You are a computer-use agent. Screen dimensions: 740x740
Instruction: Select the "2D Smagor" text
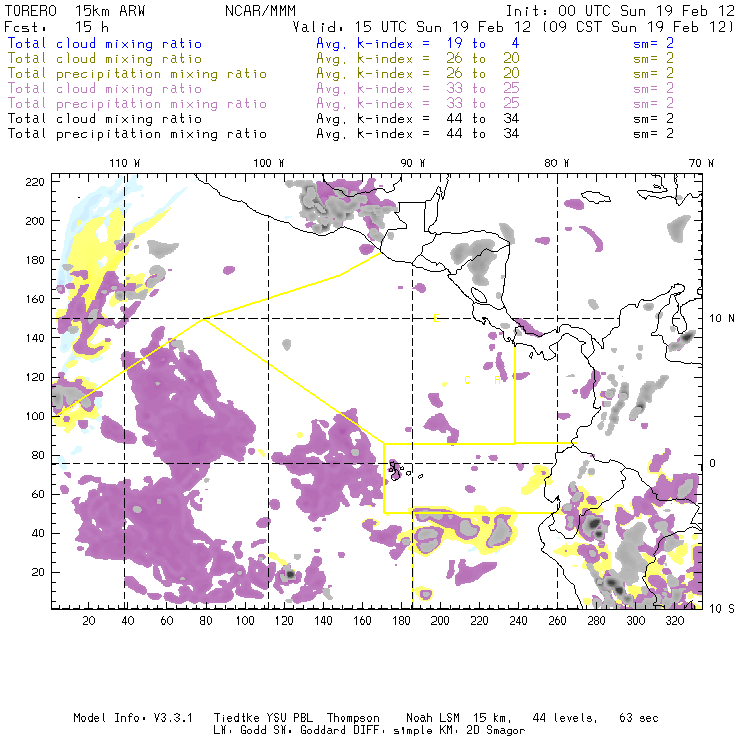495,731
